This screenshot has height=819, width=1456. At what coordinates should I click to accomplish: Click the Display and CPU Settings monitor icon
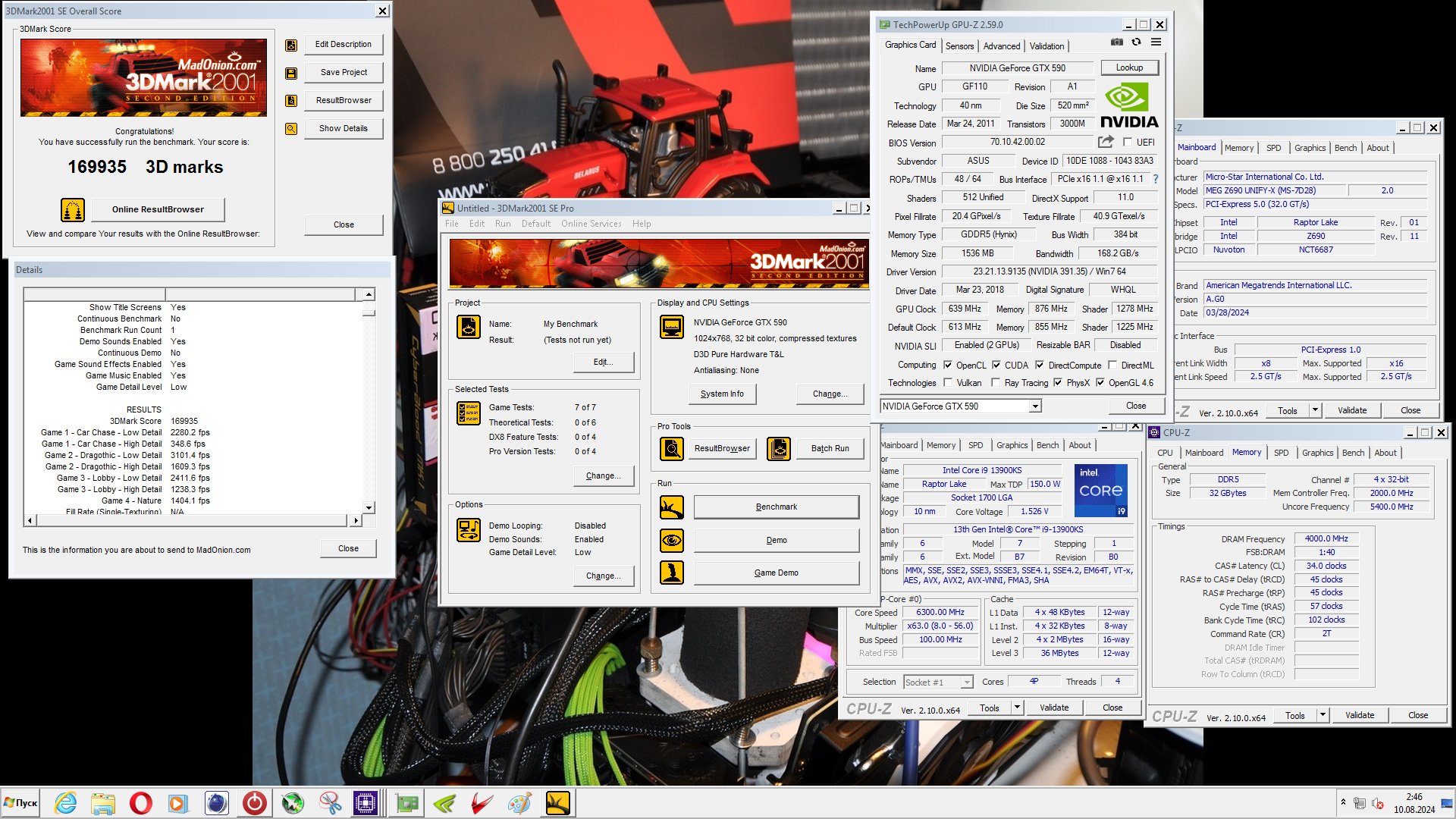672,327
